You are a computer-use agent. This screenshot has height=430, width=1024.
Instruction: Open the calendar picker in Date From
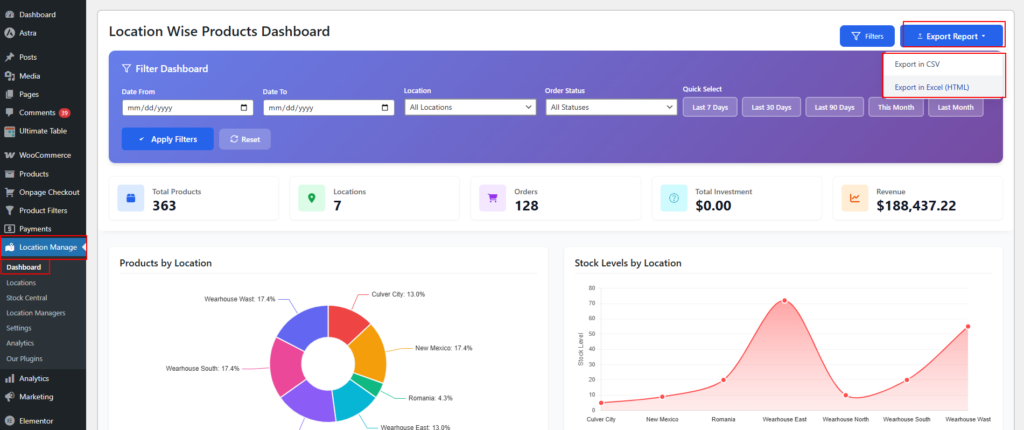coord(245,107)
